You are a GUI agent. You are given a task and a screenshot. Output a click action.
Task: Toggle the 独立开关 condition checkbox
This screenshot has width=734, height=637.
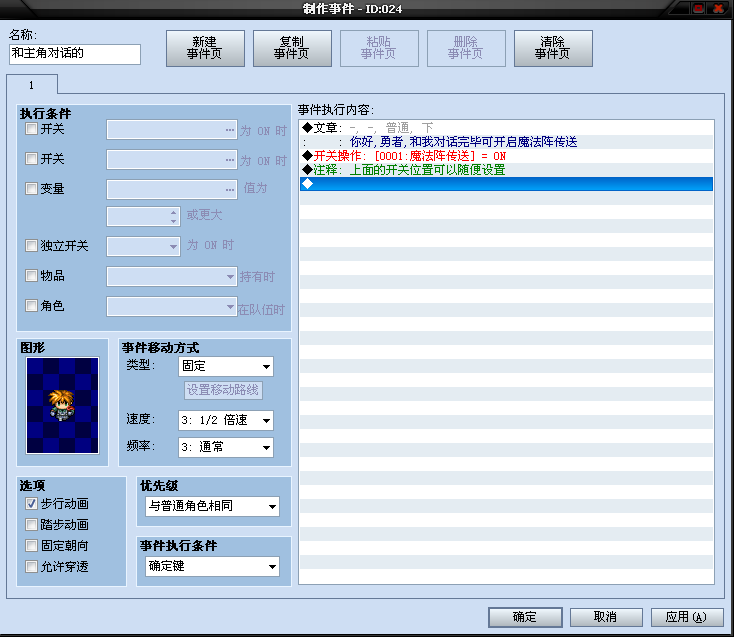point(31,246)
